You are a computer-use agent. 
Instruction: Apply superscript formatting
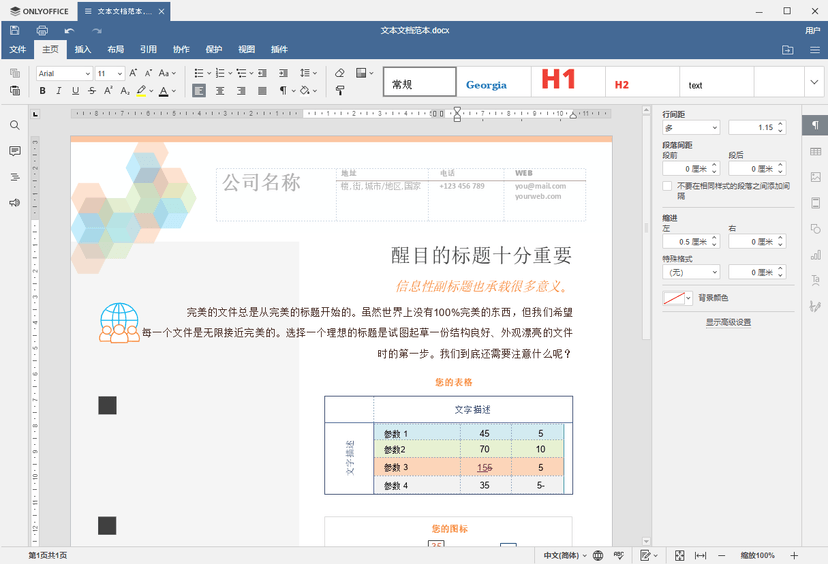click(x=108, y=91)
